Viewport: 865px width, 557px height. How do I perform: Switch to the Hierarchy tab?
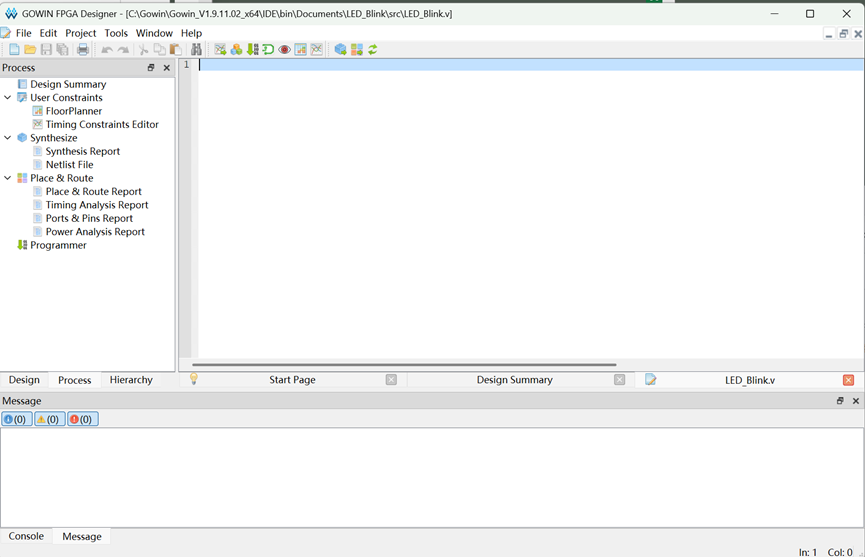pos(131,380)
